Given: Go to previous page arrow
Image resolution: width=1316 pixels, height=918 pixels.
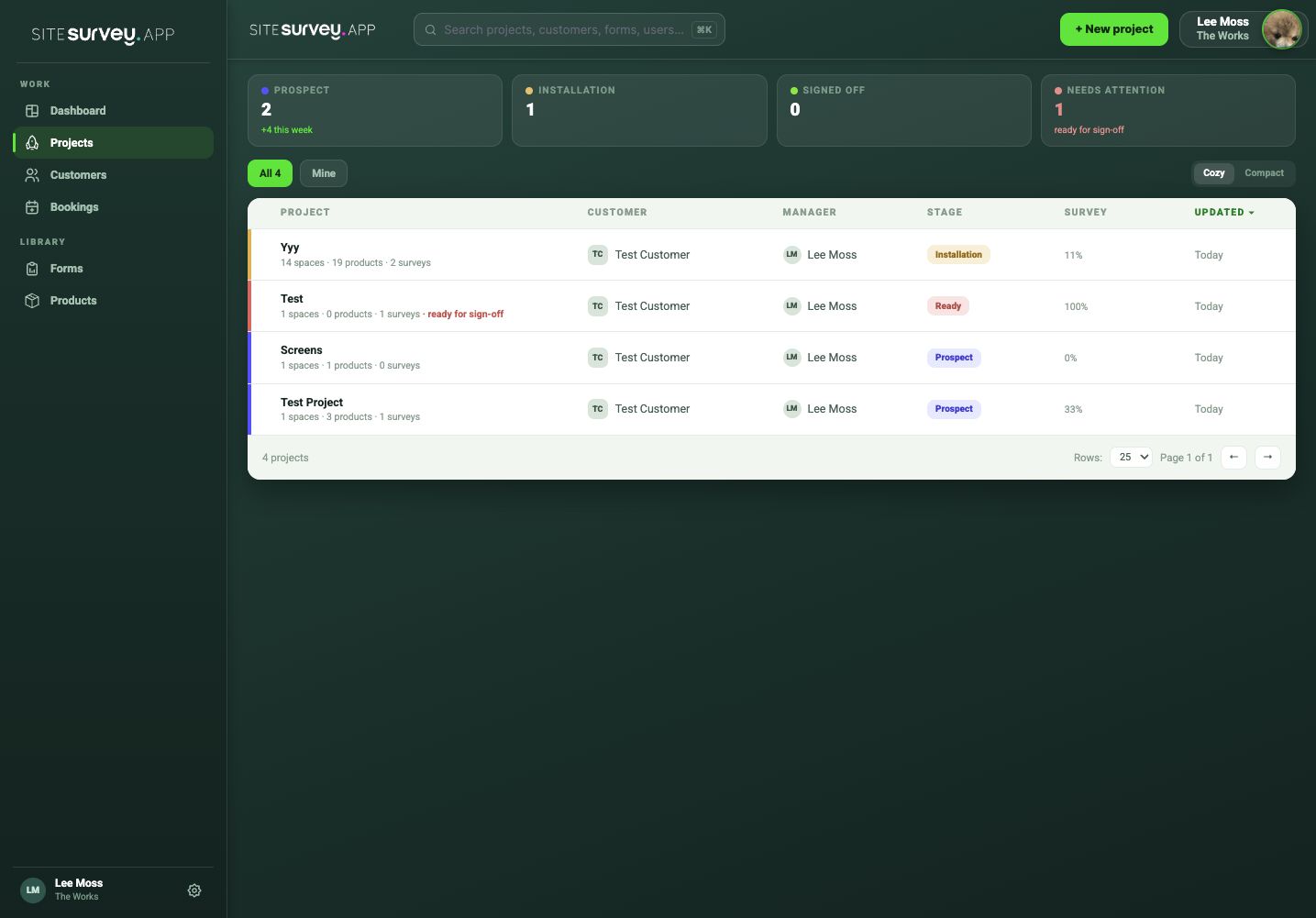Looking at the screenshot, I should tap(1234, 457).
